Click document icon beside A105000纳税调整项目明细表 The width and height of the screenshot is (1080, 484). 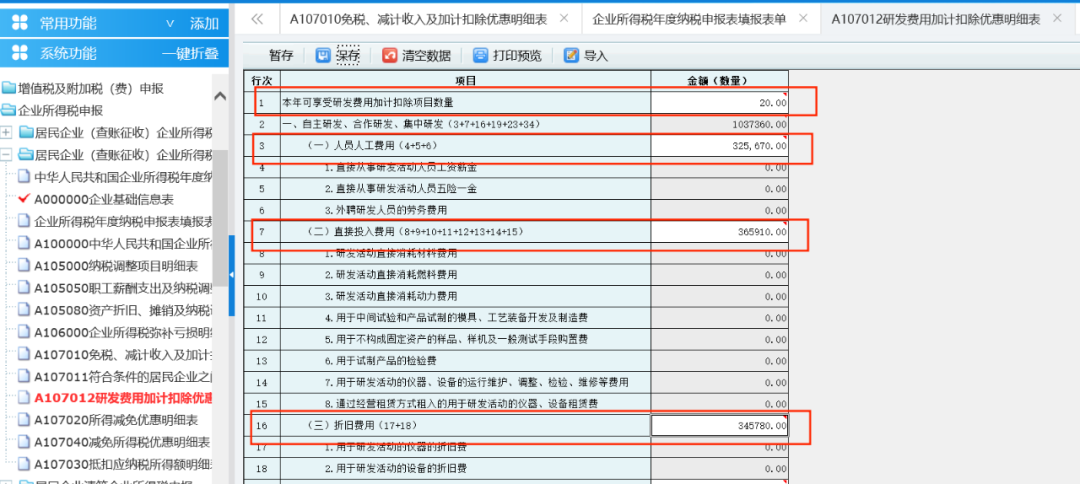point(24,266)
